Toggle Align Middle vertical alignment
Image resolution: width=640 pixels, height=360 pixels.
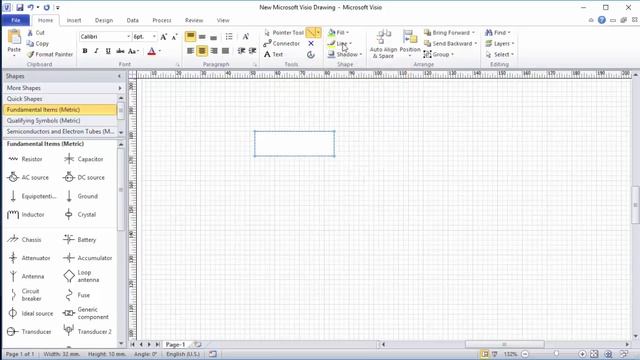(202, 37)
